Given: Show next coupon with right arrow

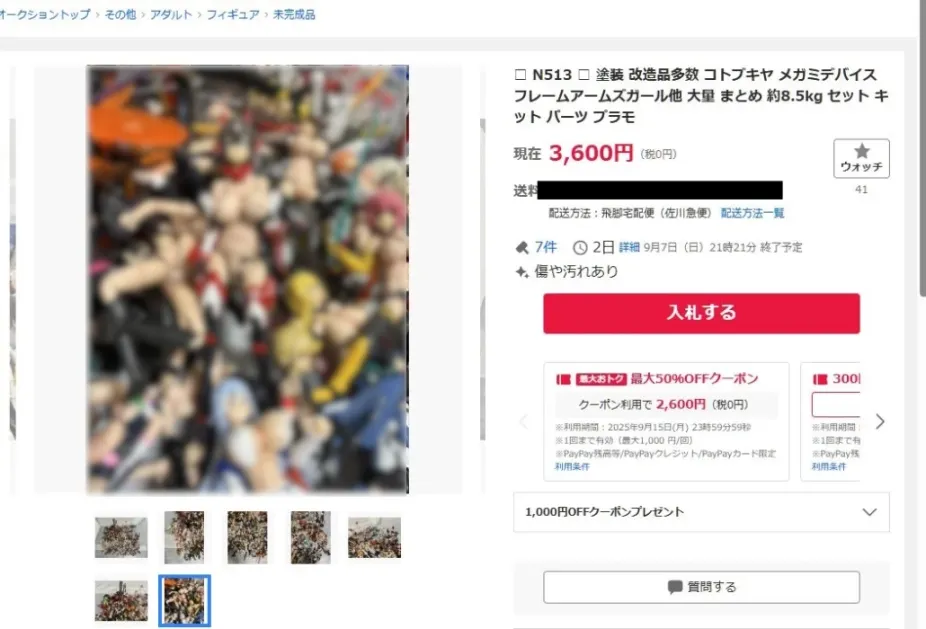Looking at the screenshot, I should click(x=880, y=421).
